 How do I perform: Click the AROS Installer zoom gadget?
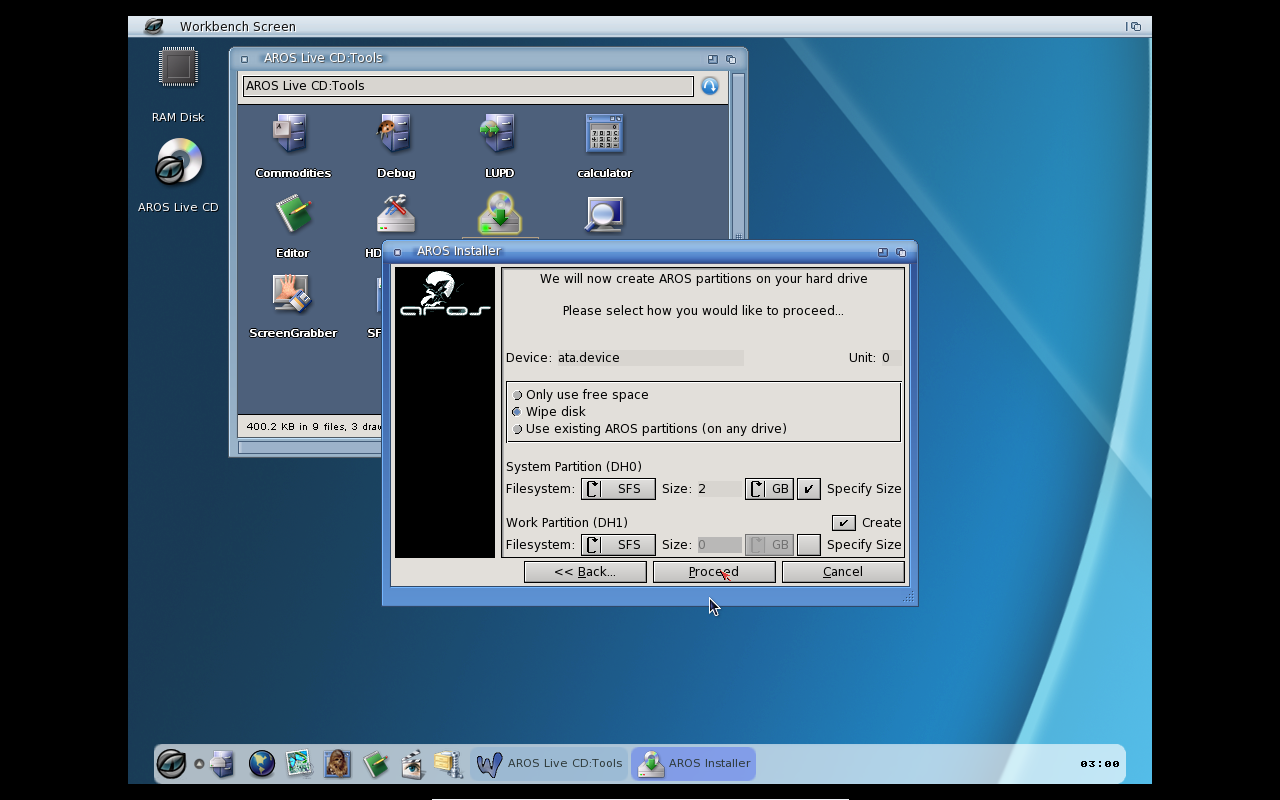coord(883,252)
